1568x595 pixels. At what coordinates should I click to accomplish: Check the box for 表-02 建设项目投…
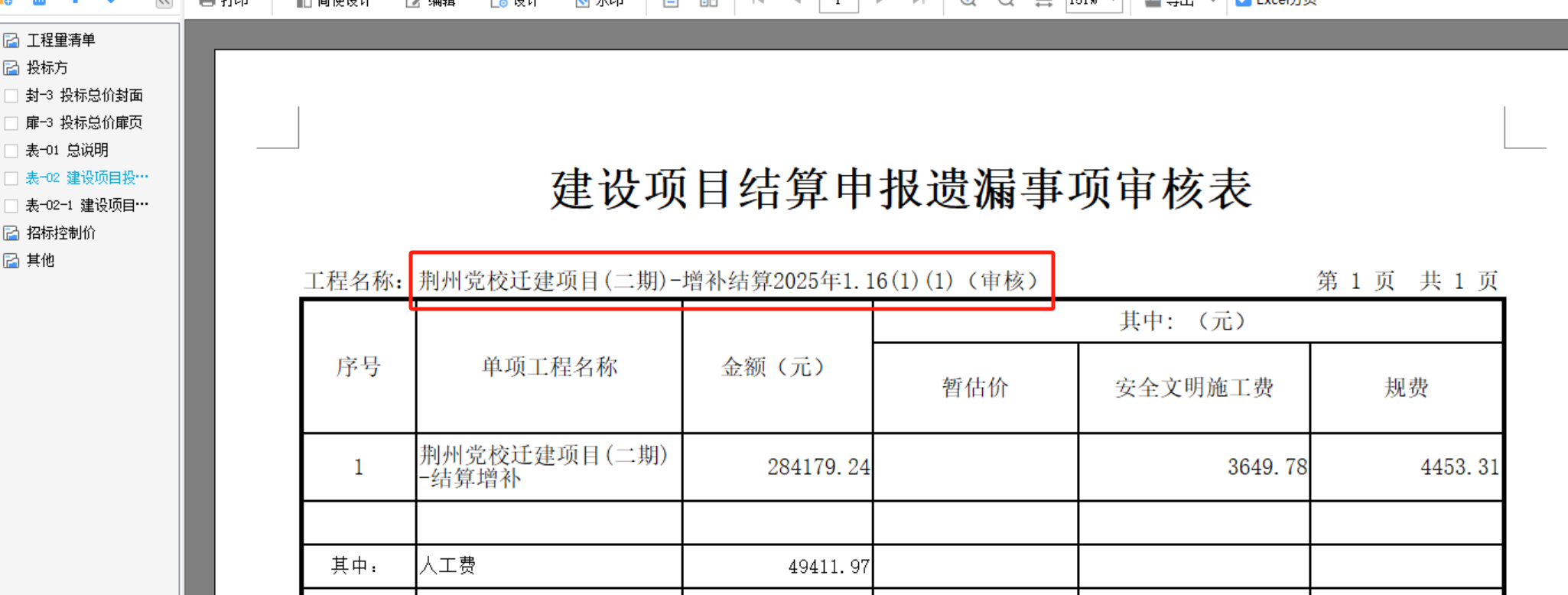[11, 178]
